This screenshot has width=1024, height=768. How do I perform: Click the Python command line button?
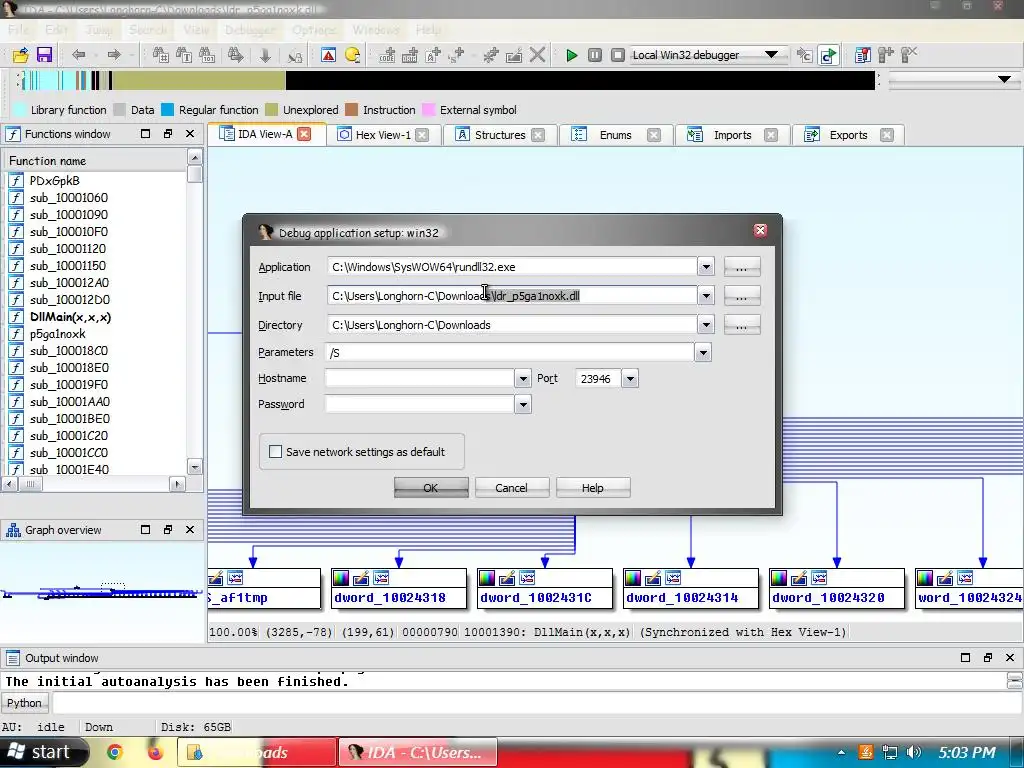(x=25, y=703)
